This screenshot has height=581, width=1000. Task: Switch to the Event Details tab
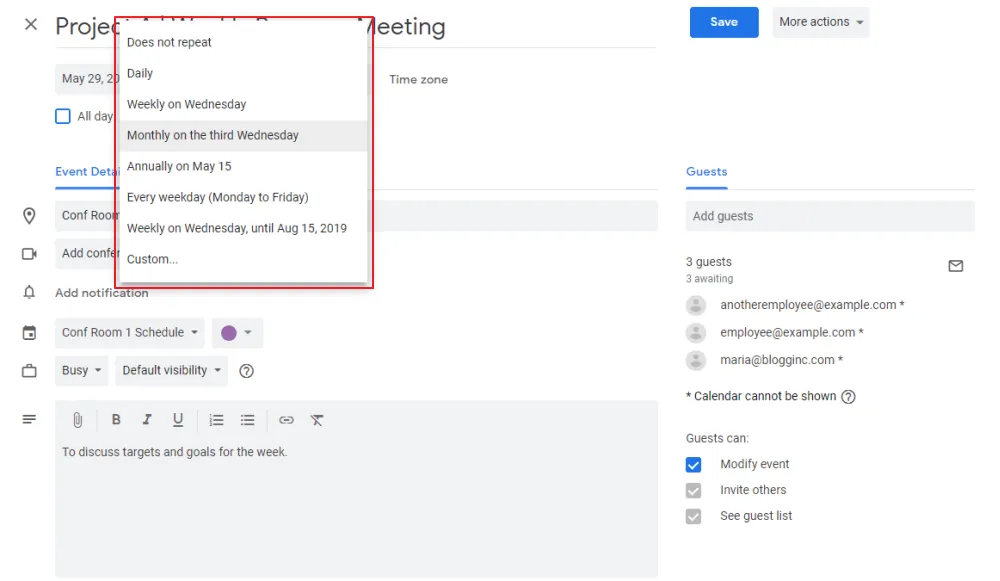coord(86,172)
